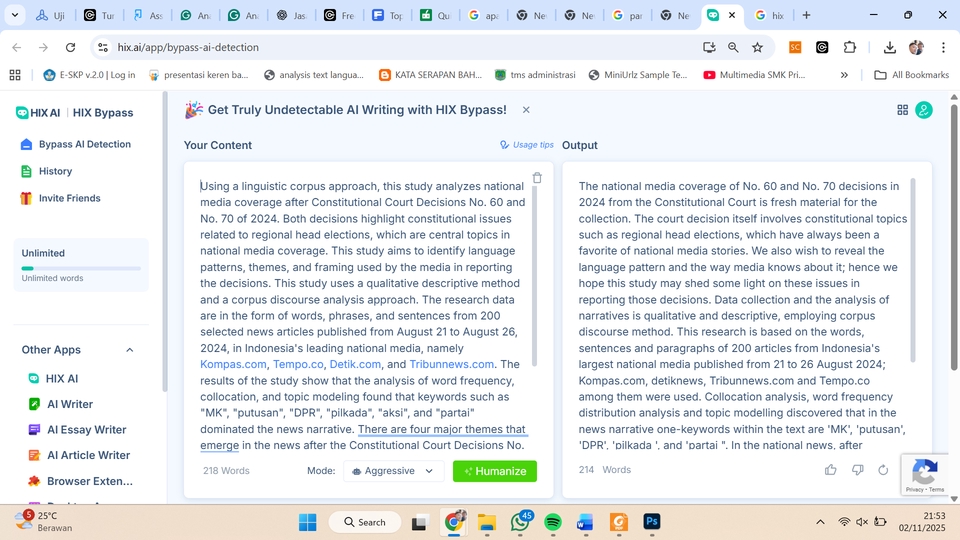
Task: Expand the hidden bookmarks chevron
Action: click(844, 75)
